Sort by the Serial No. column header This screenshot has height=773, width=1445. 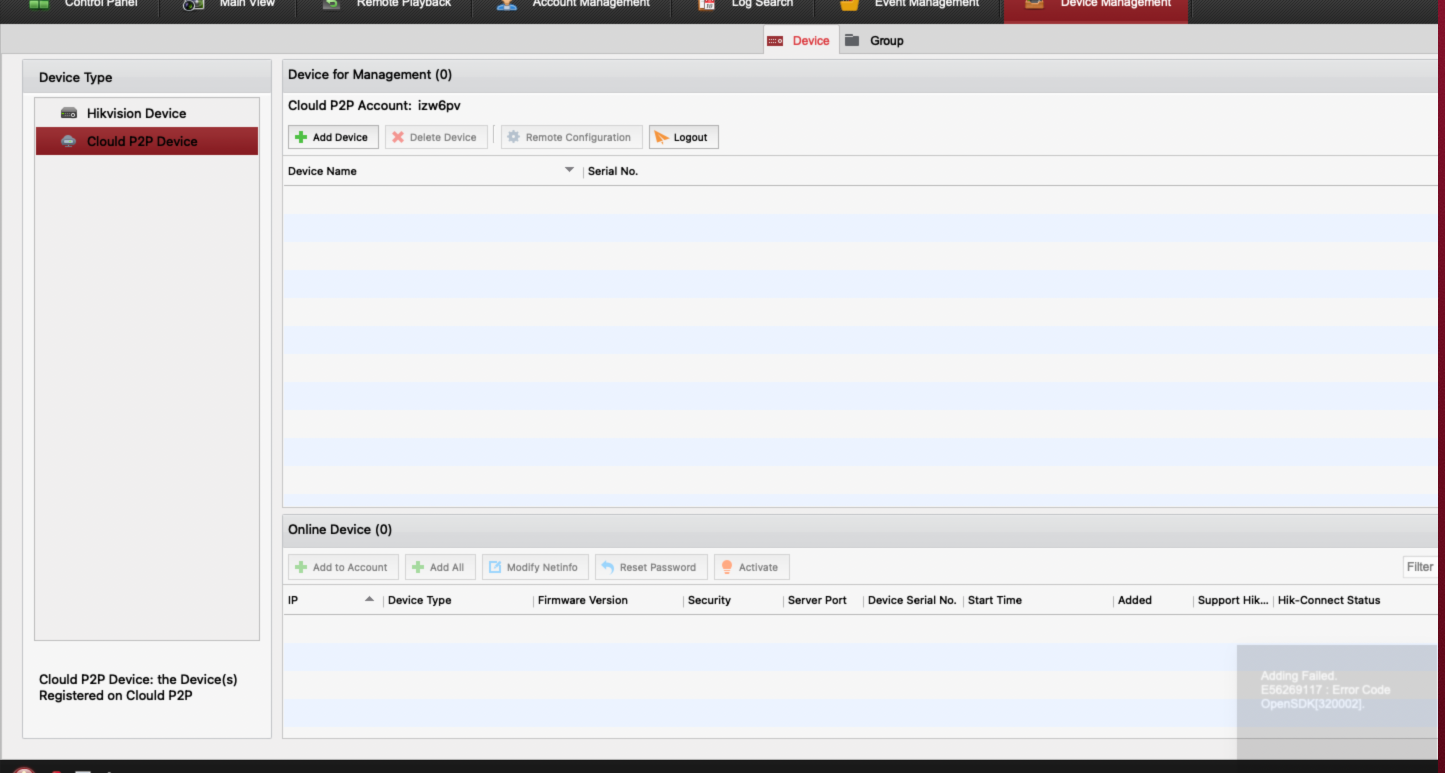613,171
